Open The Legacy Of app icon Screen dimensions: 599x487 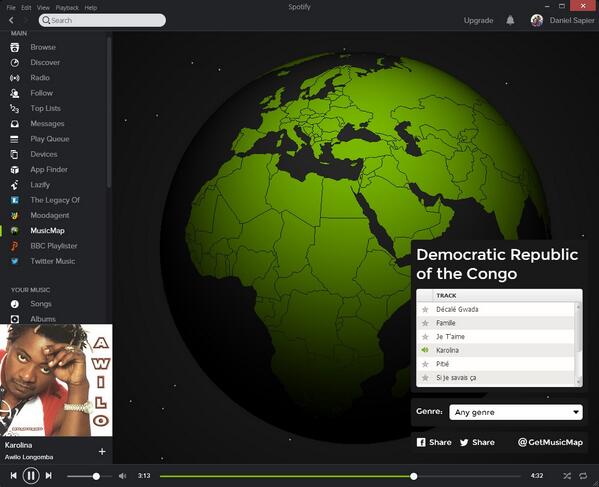[x=15, y=200]
